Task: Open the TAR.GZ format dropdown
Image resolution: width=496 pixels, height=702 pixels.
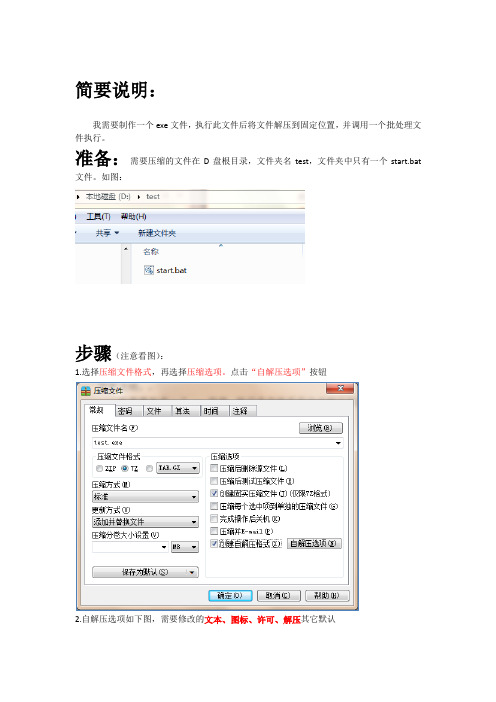Action: pyautogui.click(x=178, y=468)
